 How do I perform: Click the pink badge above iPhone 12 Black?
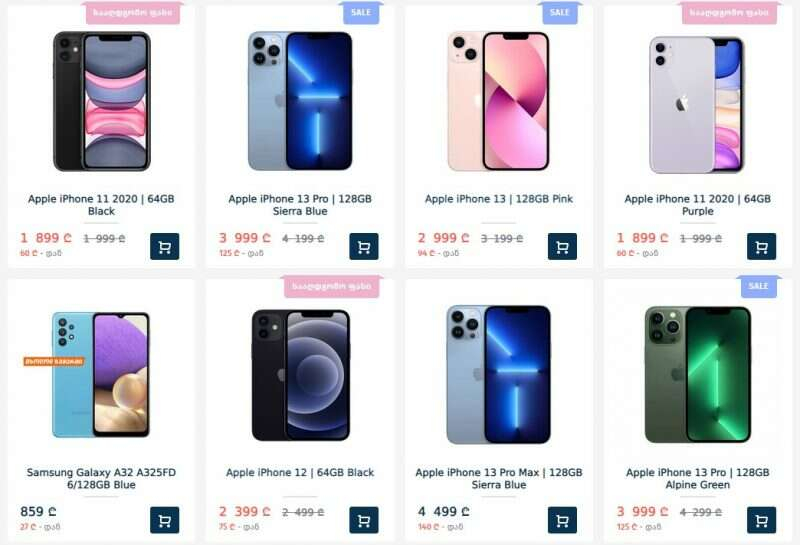332,286
